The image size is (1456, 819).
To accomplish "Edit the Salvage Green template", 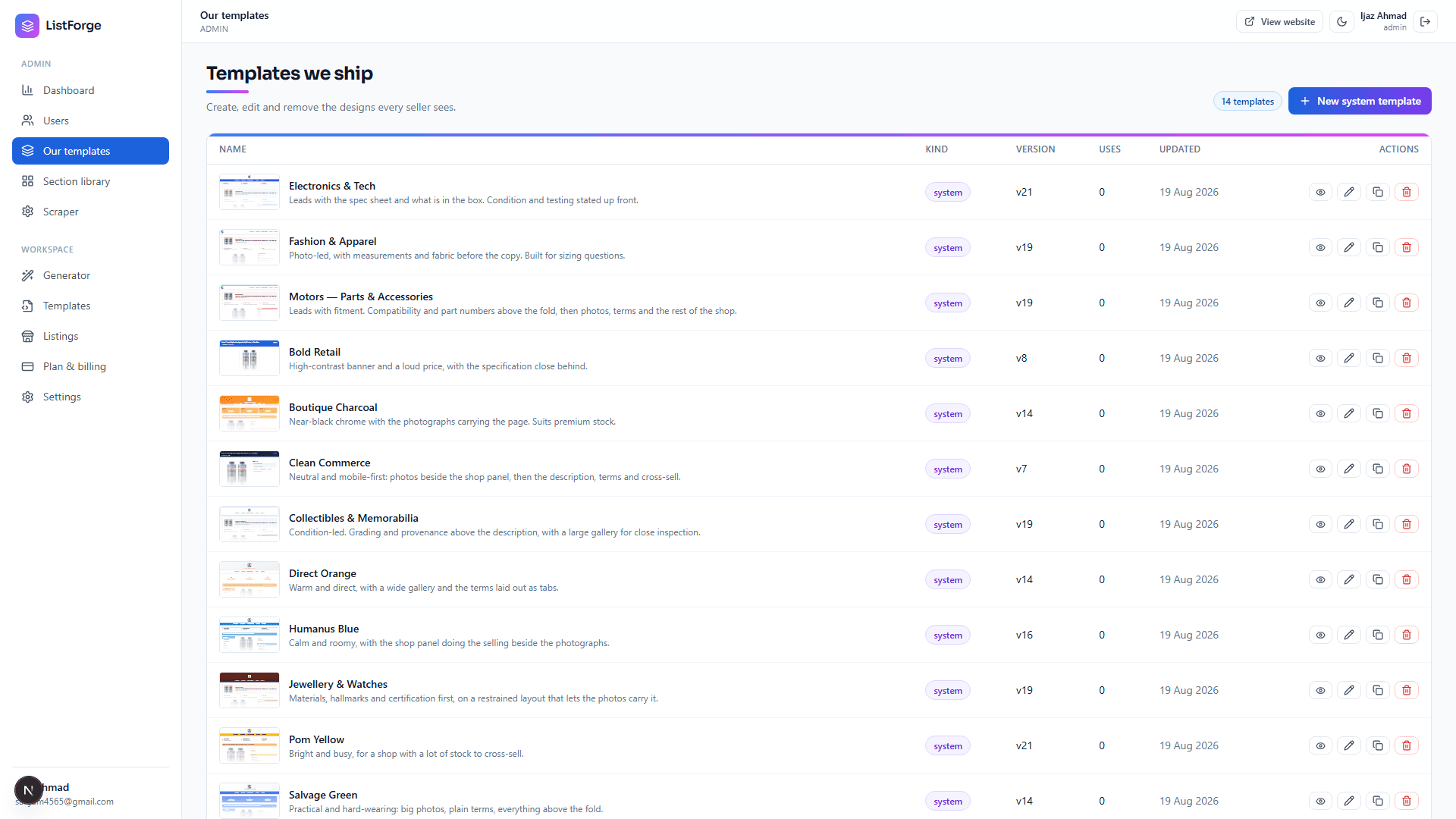I will click(1349, 801).
